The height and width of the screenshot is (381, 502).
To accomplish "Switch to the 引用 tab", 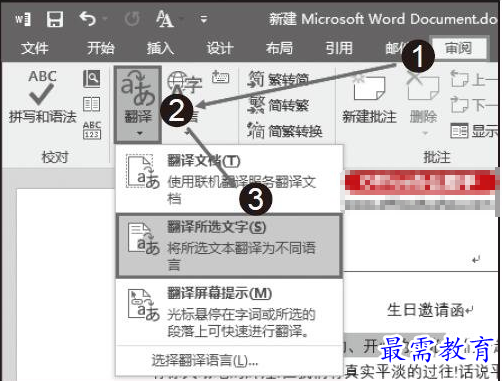I will pos(339,48).
